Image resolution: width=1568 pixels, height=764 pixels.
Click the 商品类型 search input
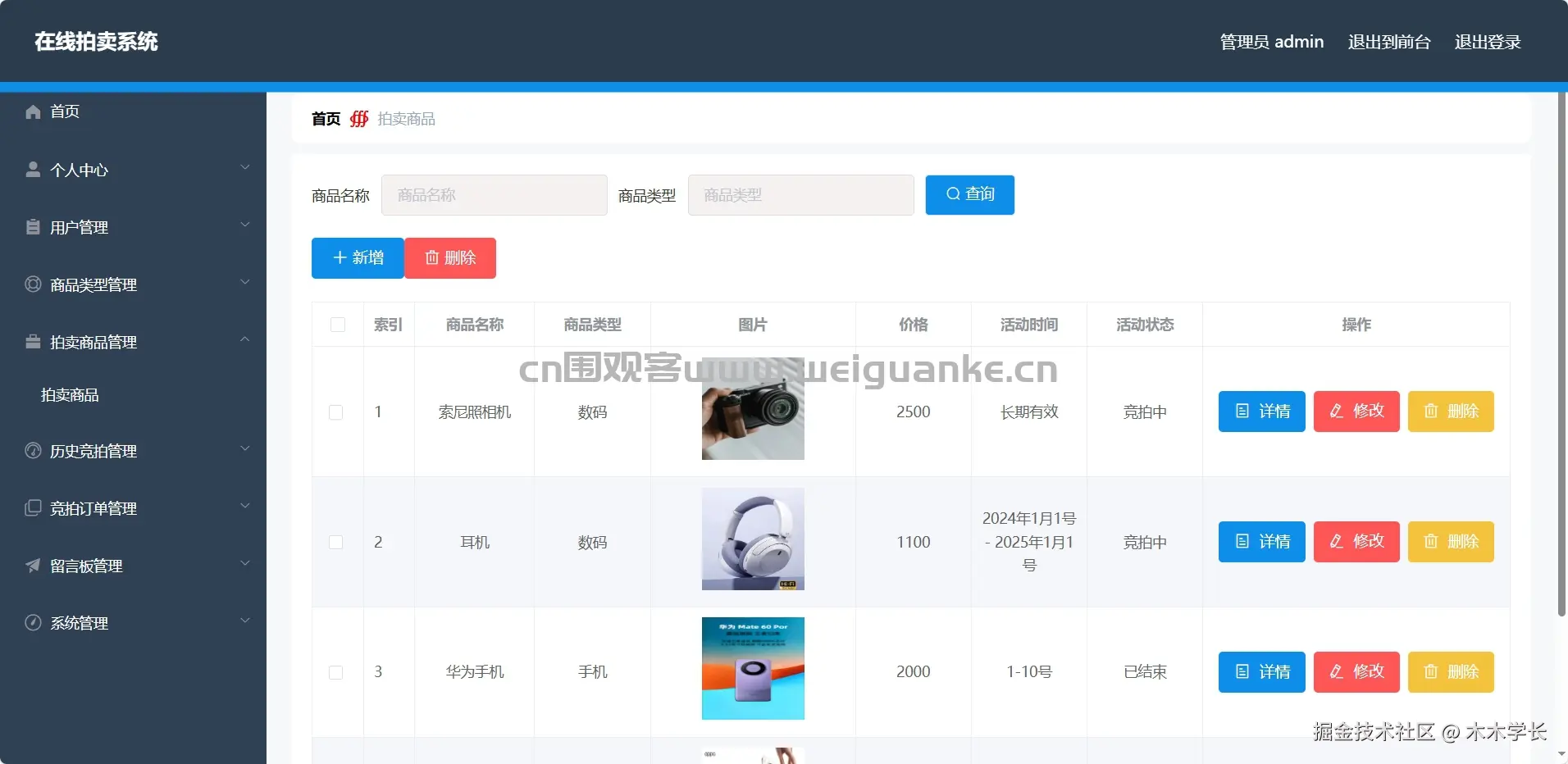click(x=801, y=195)
